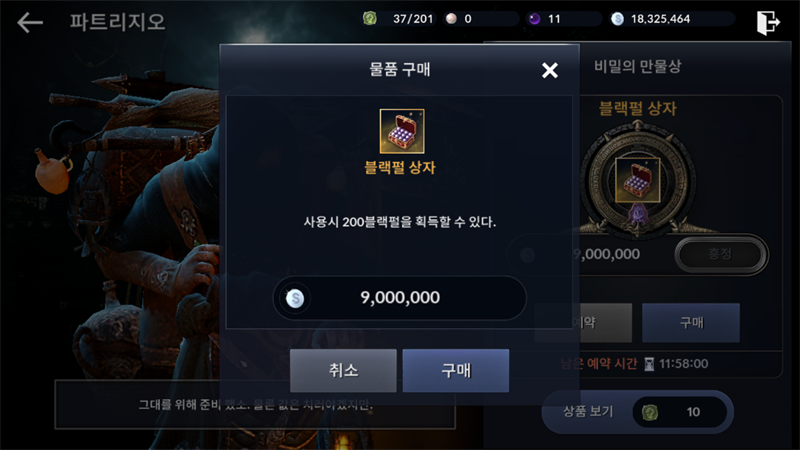This screenshot has width=800, height=450.
Task: Cancel the purchase with 취소
Action: (343, 370)
